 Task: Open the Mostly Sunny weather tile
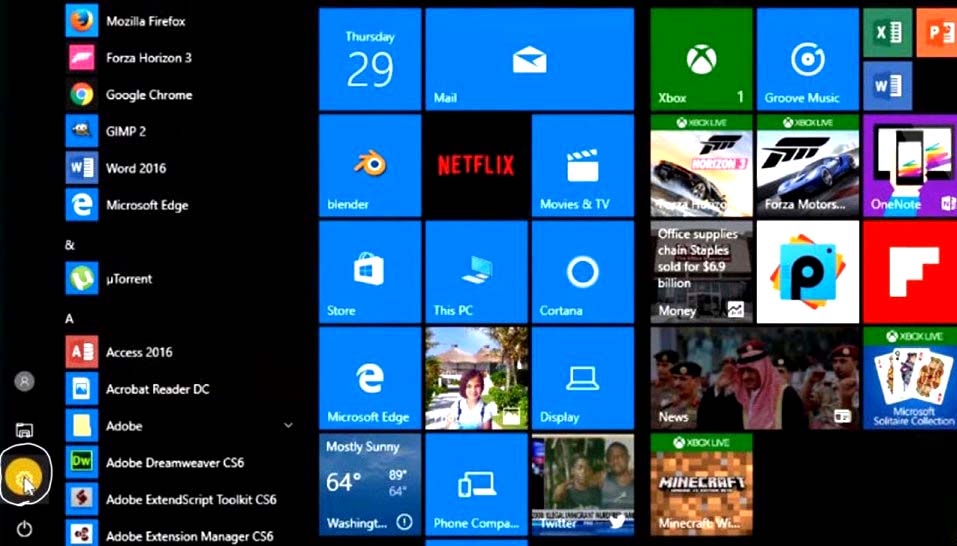coord(370,484)
